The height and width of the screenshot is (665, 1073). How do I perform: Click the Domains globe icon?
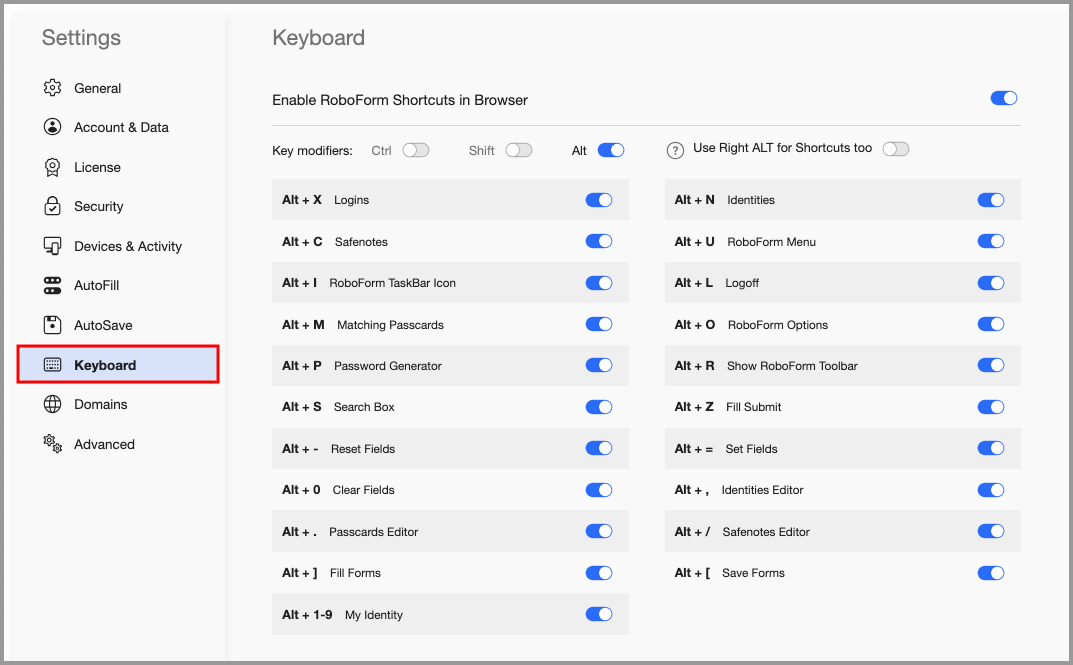click(x=52, y=404)
